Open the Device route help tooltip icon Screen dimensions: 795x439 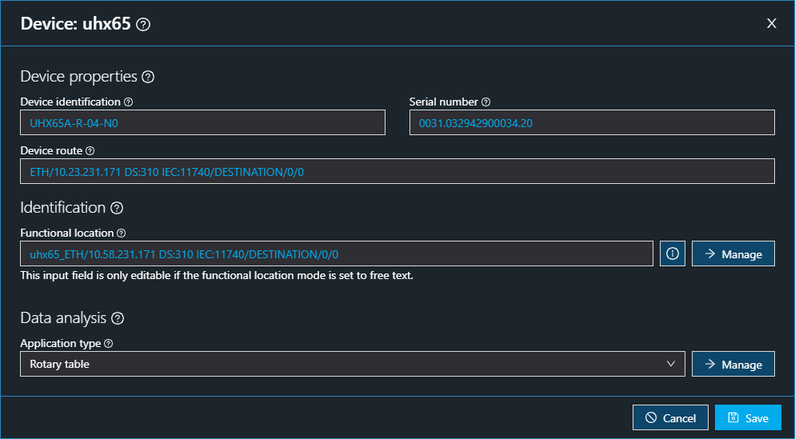[90, 152]
